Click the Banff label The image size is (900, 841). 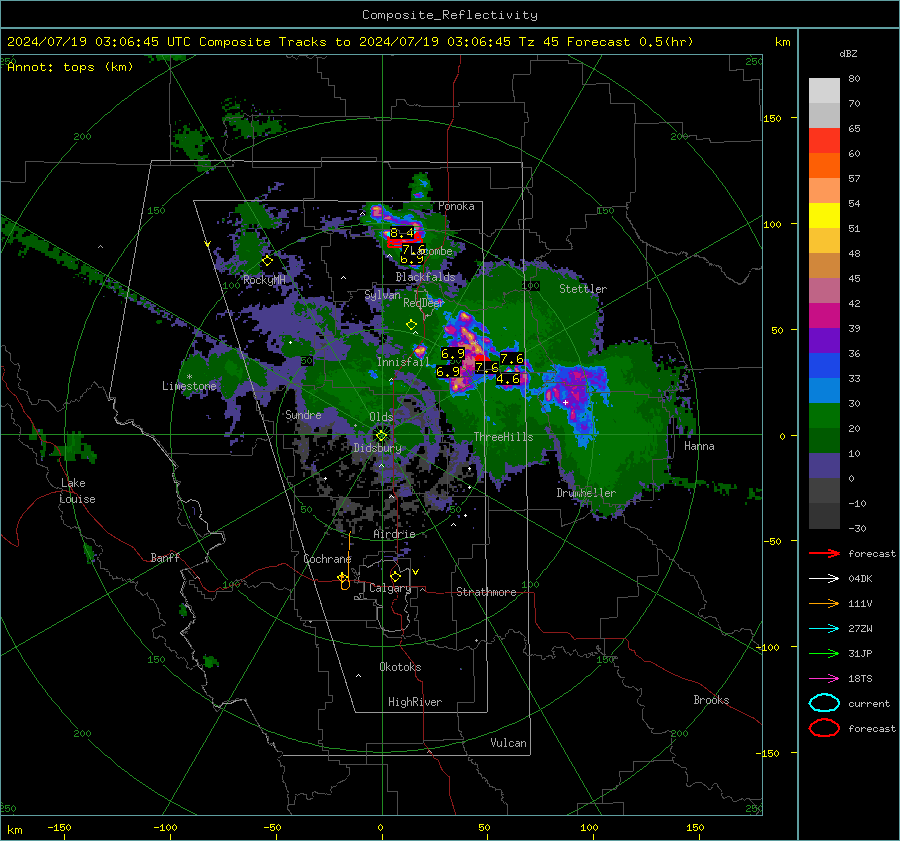pyautogui.click(x=165, y=557)
